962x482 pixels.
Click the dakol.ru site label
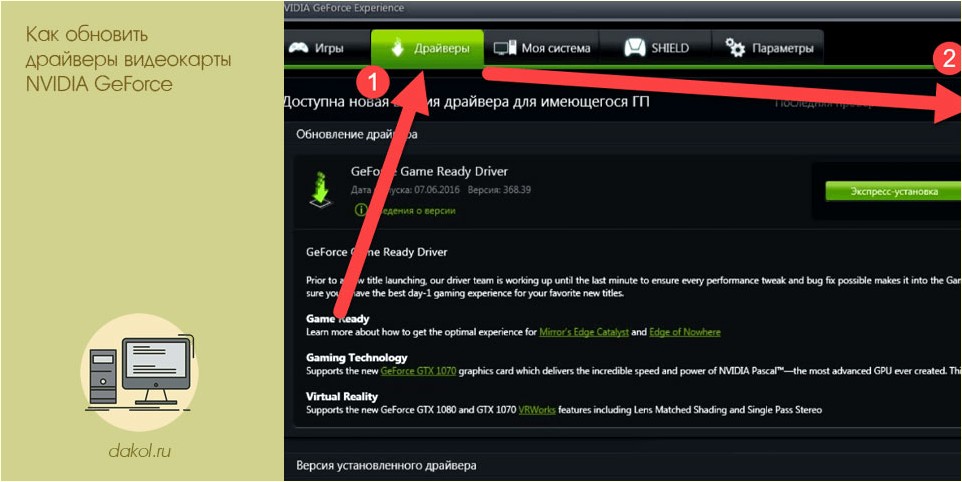click(x=139, y=453)
